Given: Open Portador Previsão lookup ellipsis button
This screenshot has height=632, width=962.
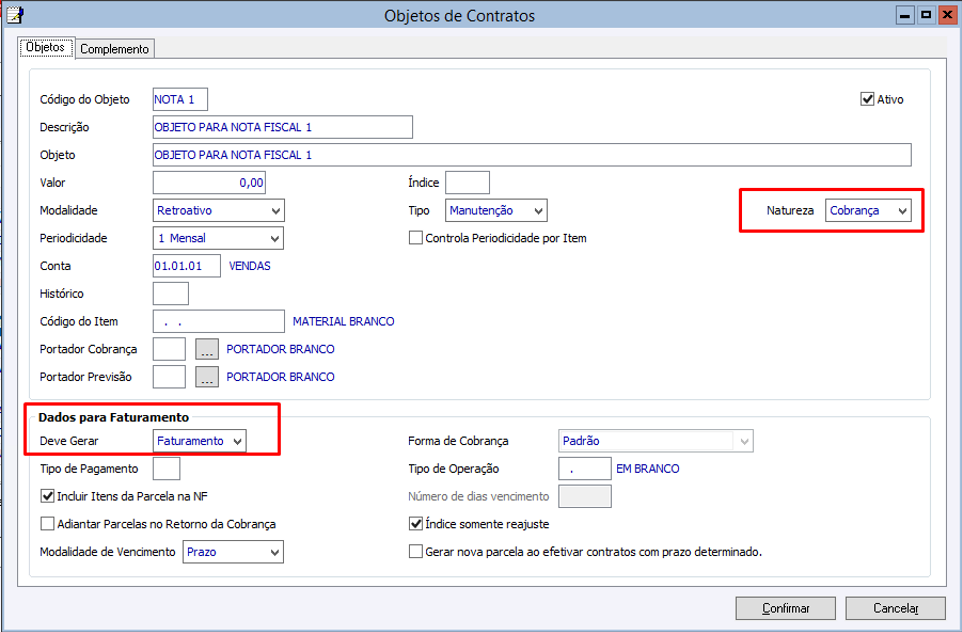Looking at the screenshot, I should click(207, 377).
